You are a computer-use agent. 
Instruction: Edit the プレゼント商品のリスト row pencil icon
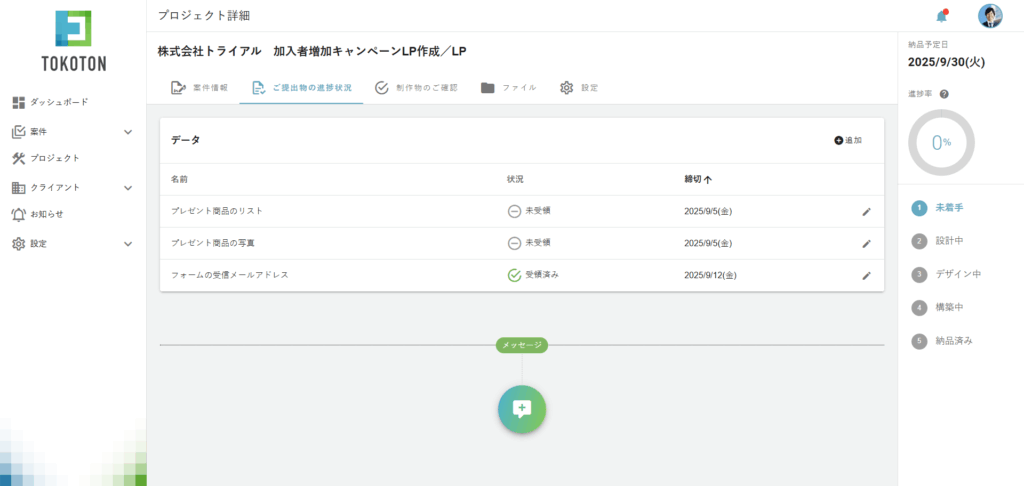pos(866,212)
